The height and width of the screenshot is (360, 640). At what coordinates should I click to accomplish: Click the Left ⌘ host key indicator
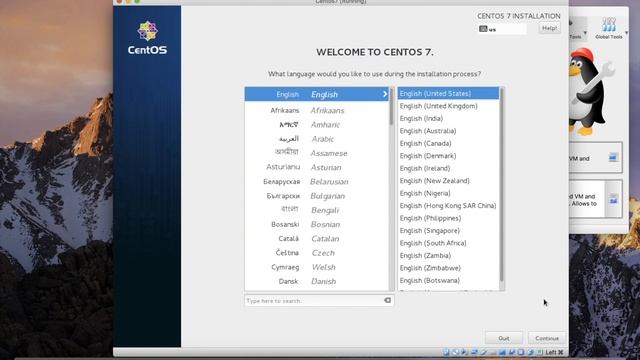[554, 352]
